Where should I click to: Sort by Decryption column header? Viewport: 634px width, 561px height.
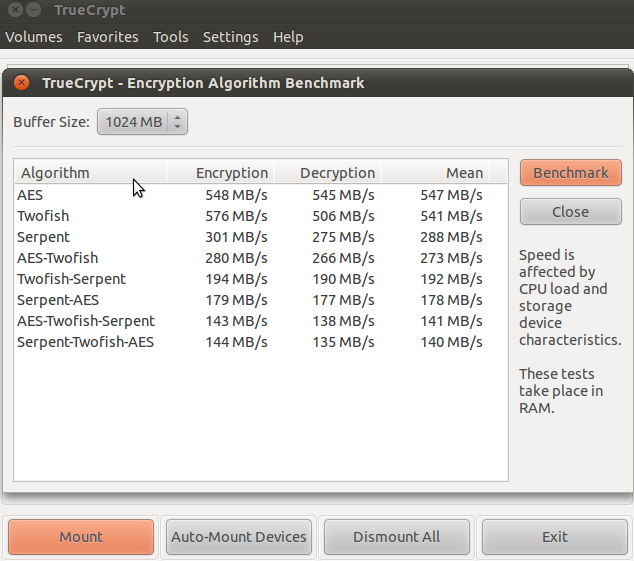[x=328, y=173]
